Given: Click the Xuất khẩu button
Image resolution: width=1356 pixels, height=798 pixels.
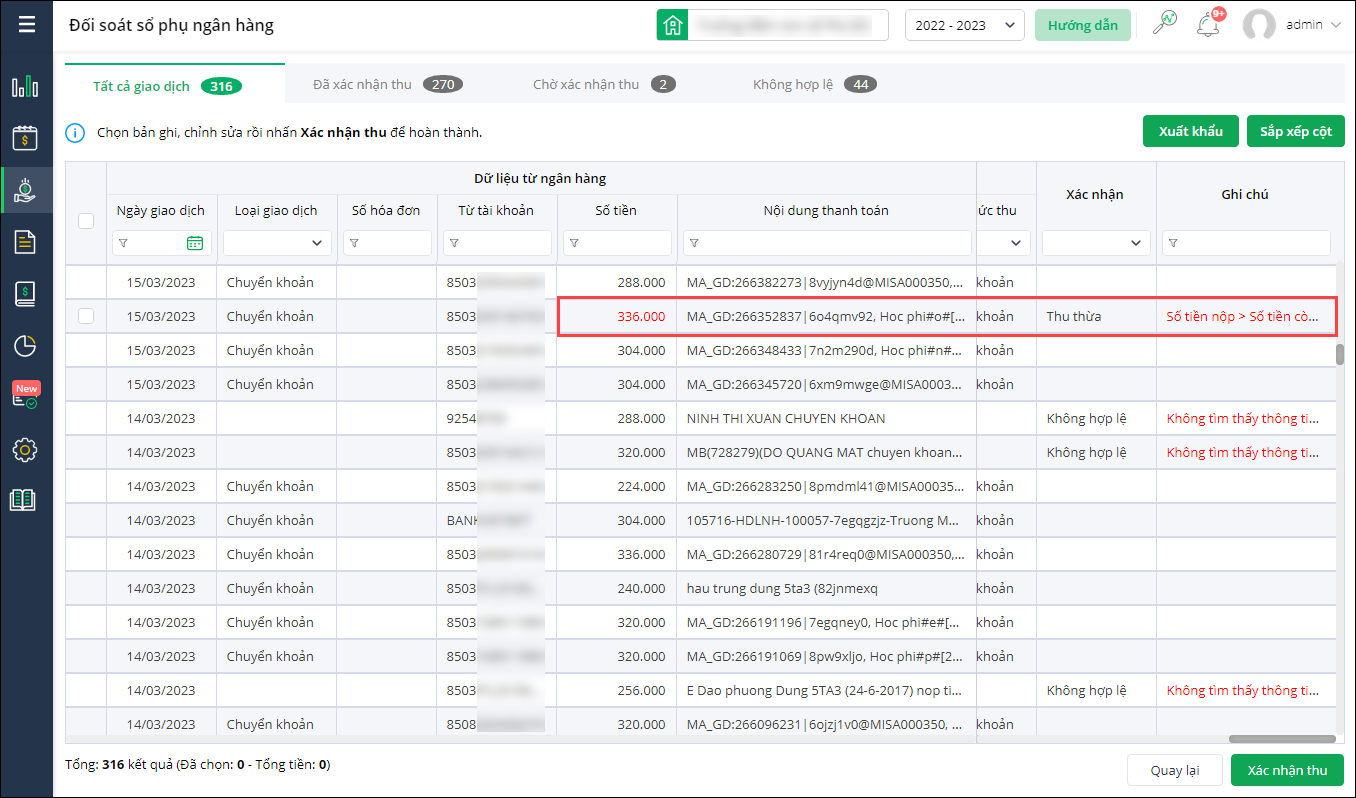Looking at the screenshot, I should click(x=1190, y=131).
